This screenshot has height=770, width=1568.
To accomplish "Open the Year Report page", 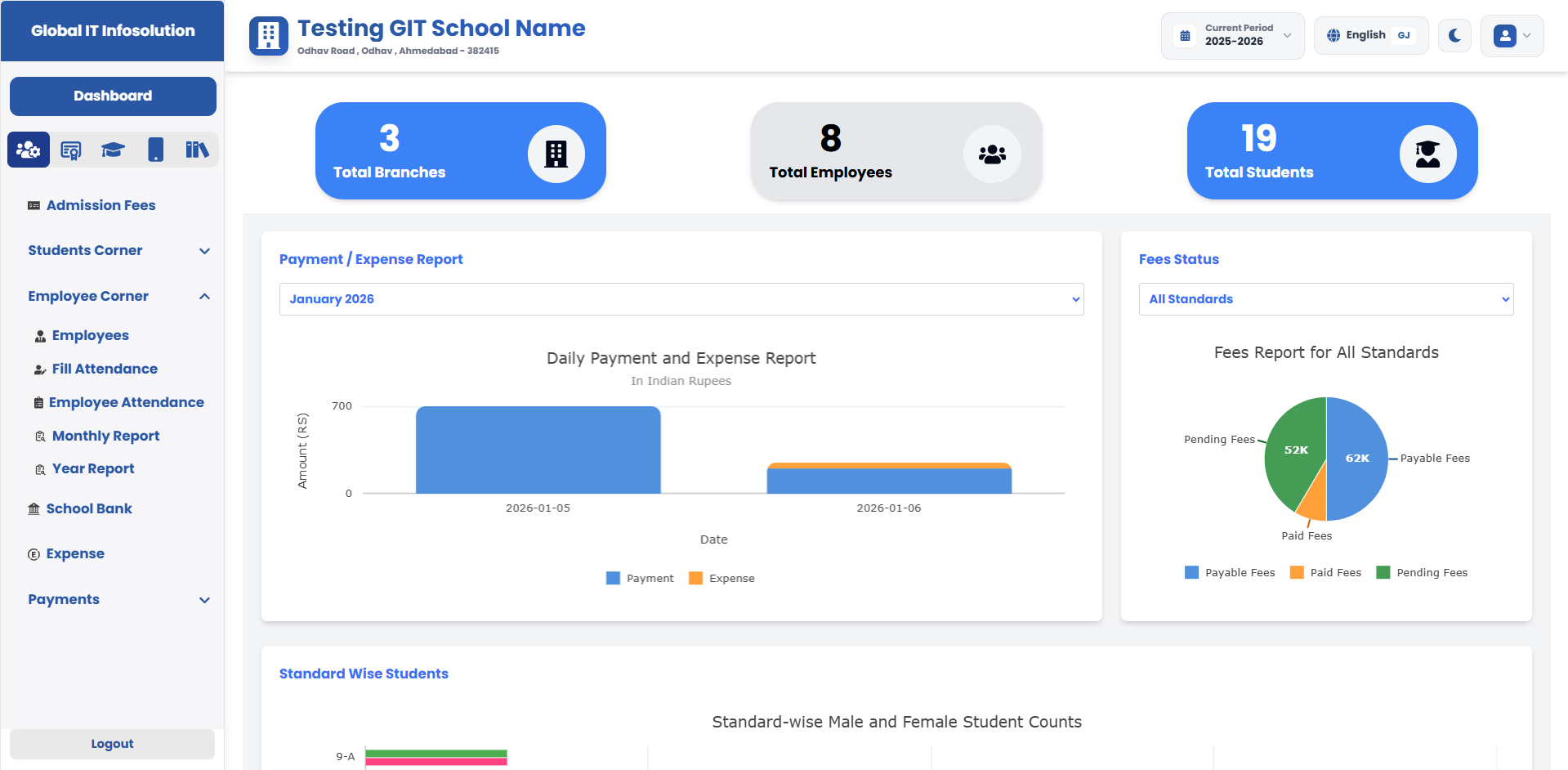I will [93, 468].
